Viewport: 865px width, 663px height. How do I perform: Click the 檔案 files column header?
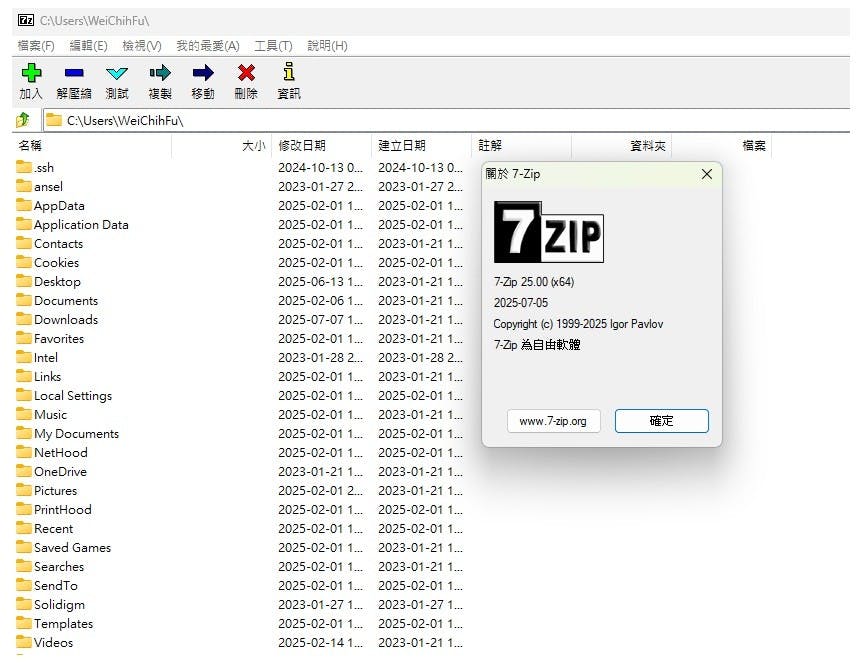(x=721, y=146)
